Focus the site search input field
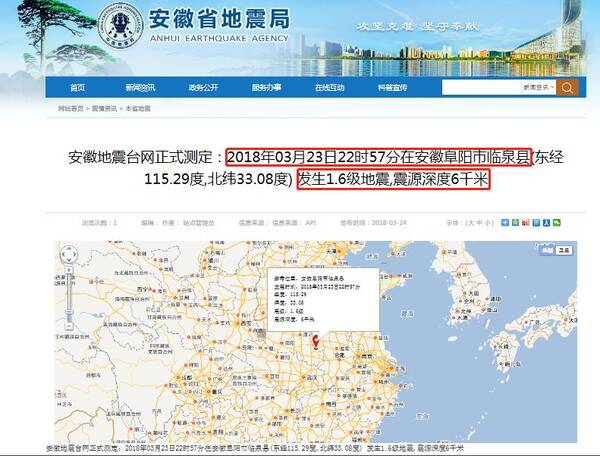 click(x=481, y=88)
